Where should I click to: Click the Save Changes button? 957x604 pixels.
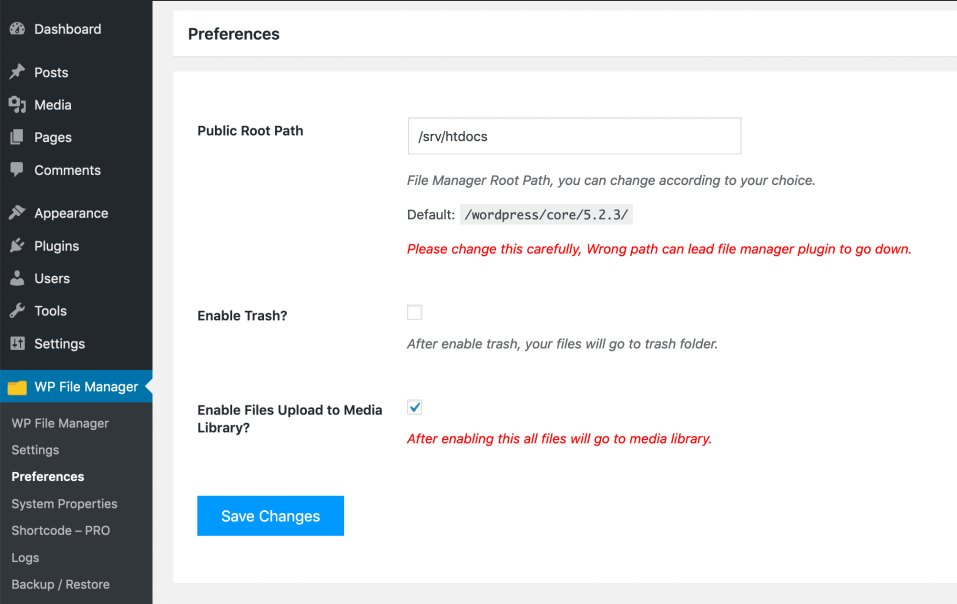click(x=270, y=515)
